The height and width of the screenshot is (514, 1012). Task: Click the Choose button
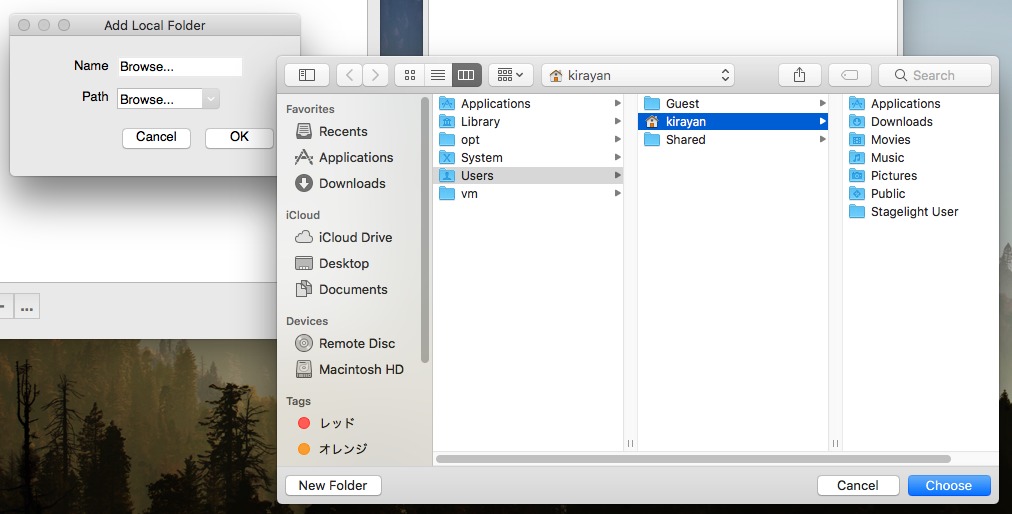[949, 486]
